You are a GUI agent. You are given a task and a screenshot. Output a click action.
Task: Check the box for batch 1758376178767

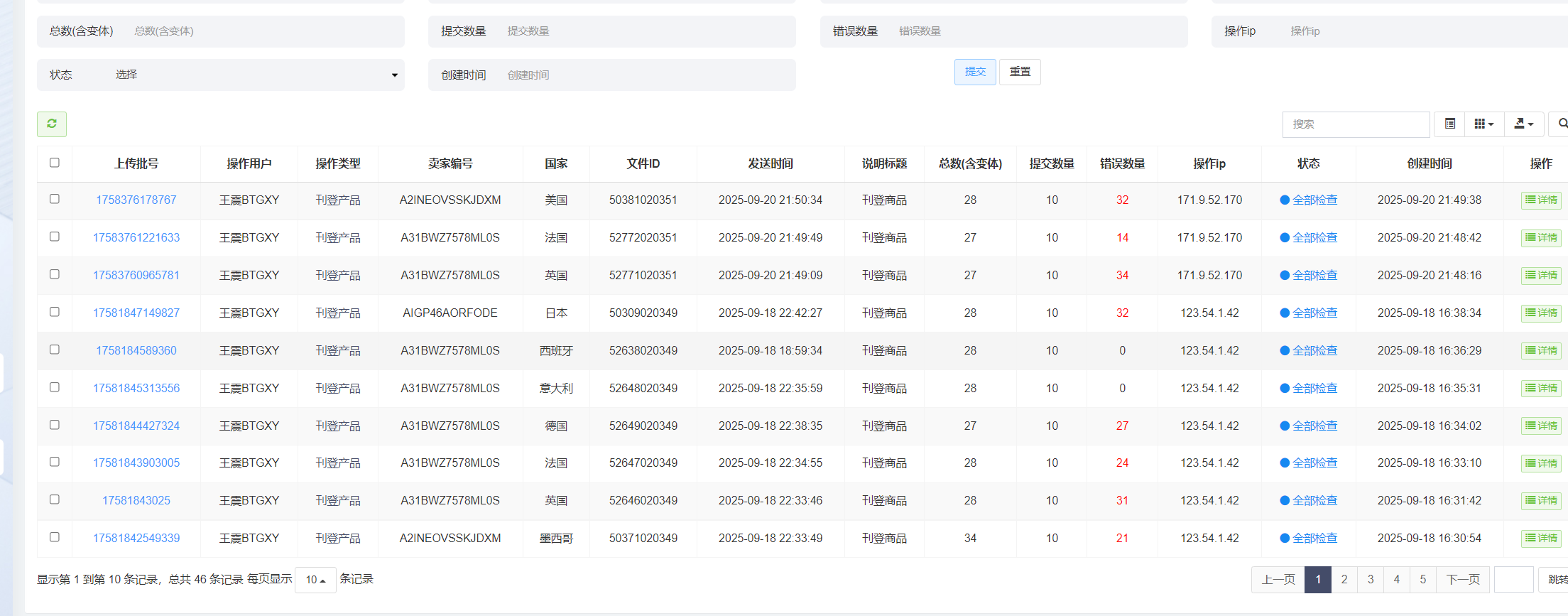(x=55, y=199)
